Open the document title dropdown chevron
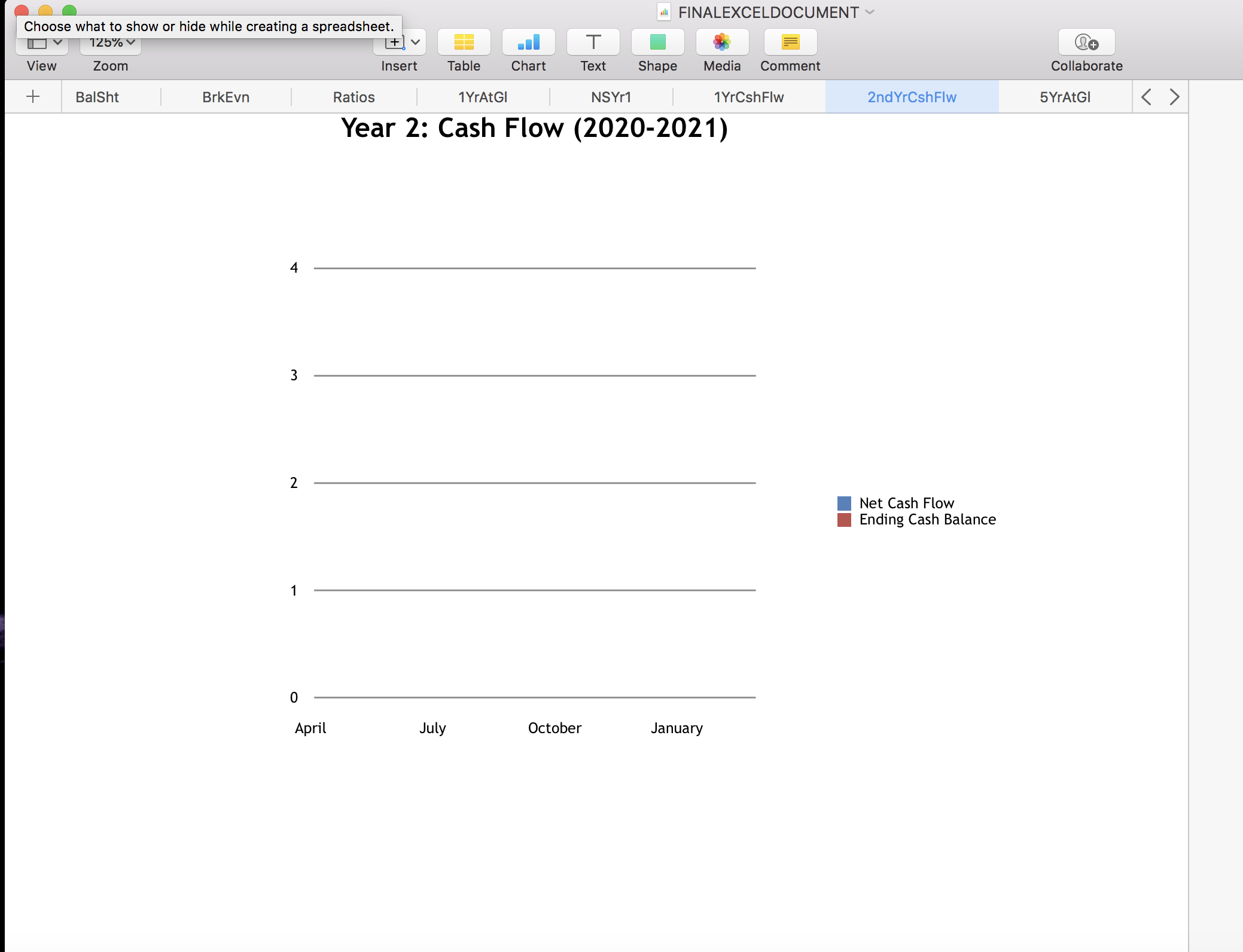 [x=870, y=12]
